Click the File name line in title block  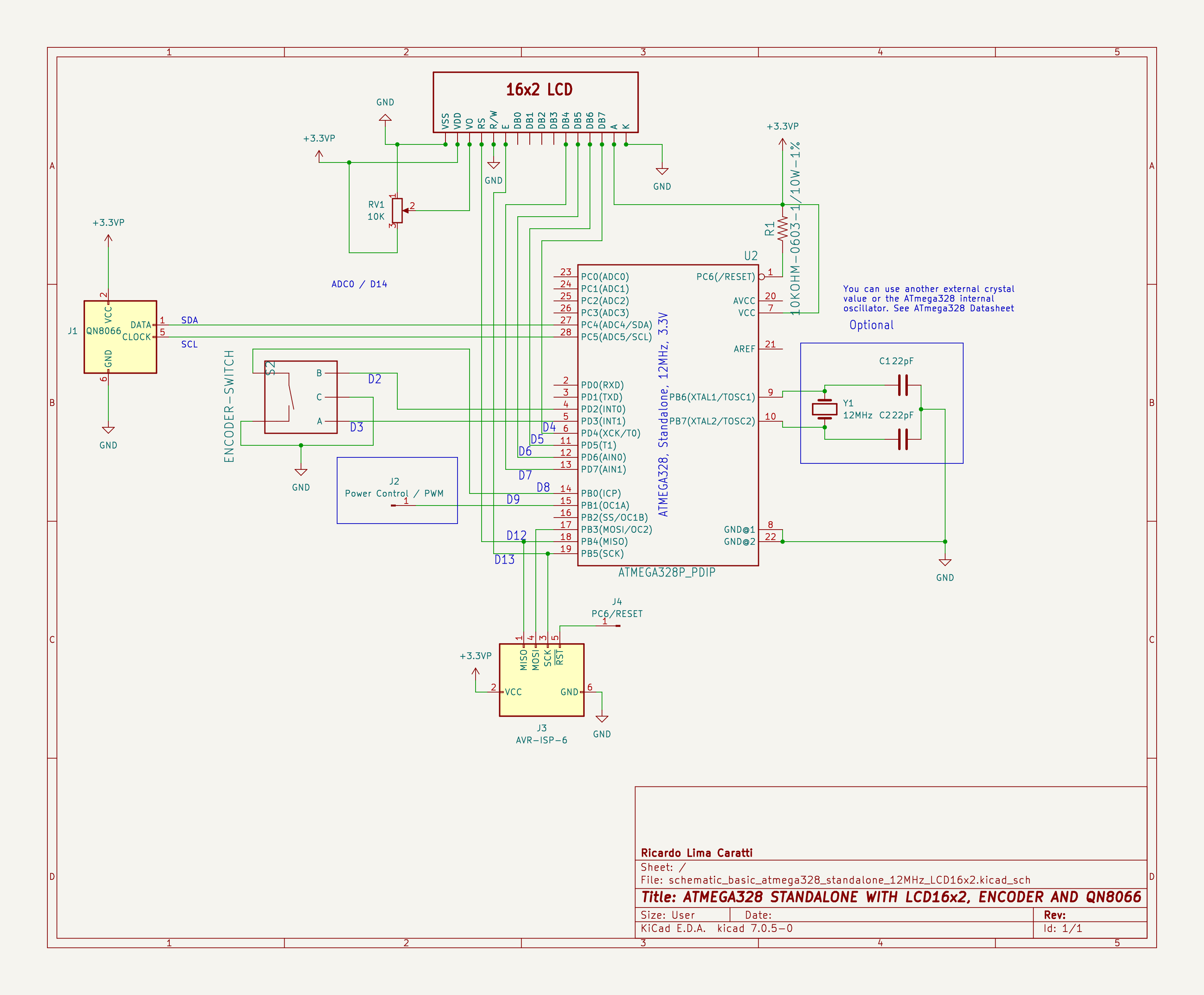coord(835,880)
